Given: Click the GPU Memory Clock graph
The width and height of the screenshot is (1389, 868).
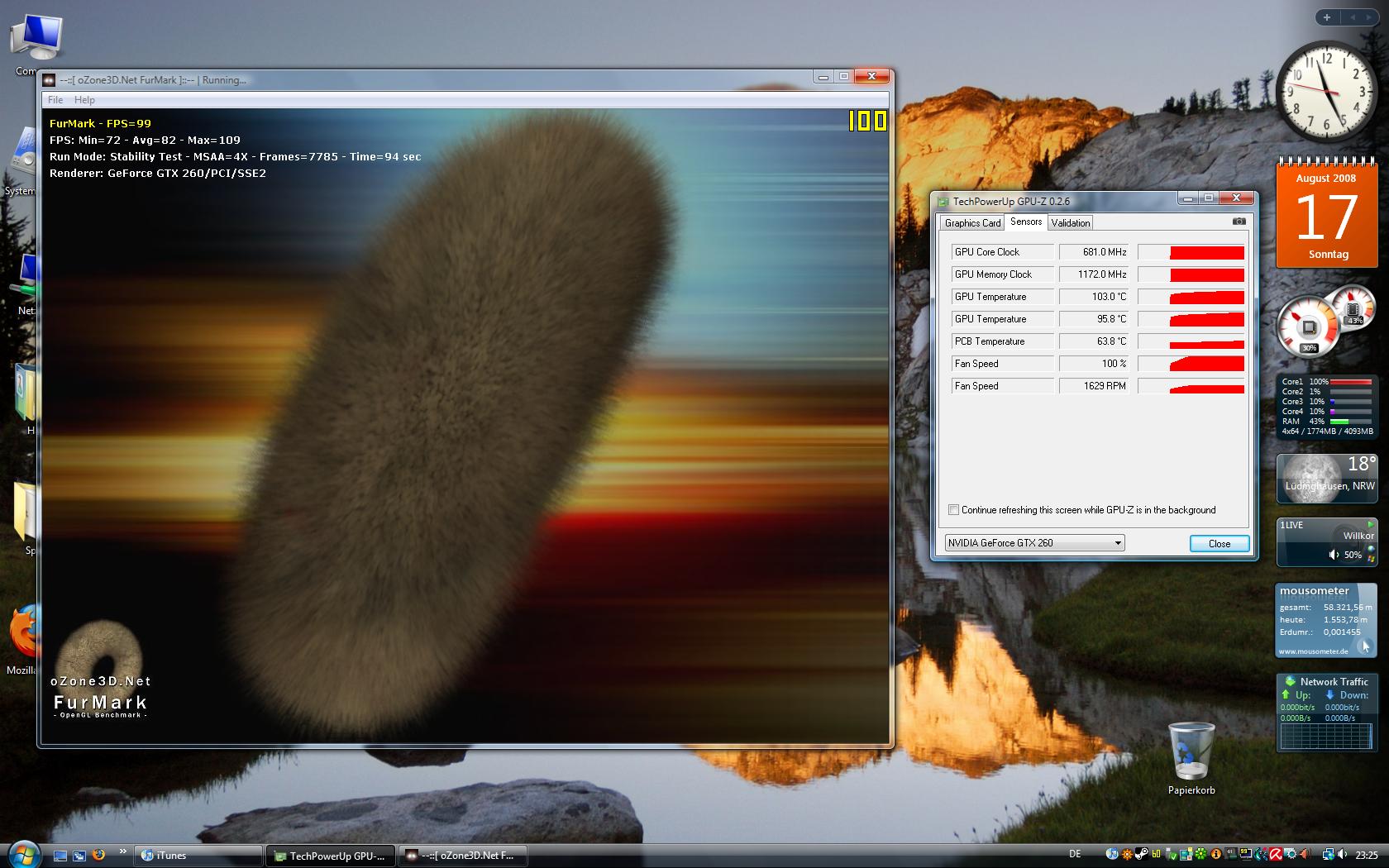Looking at the screenshot, I should (1191, 274).
